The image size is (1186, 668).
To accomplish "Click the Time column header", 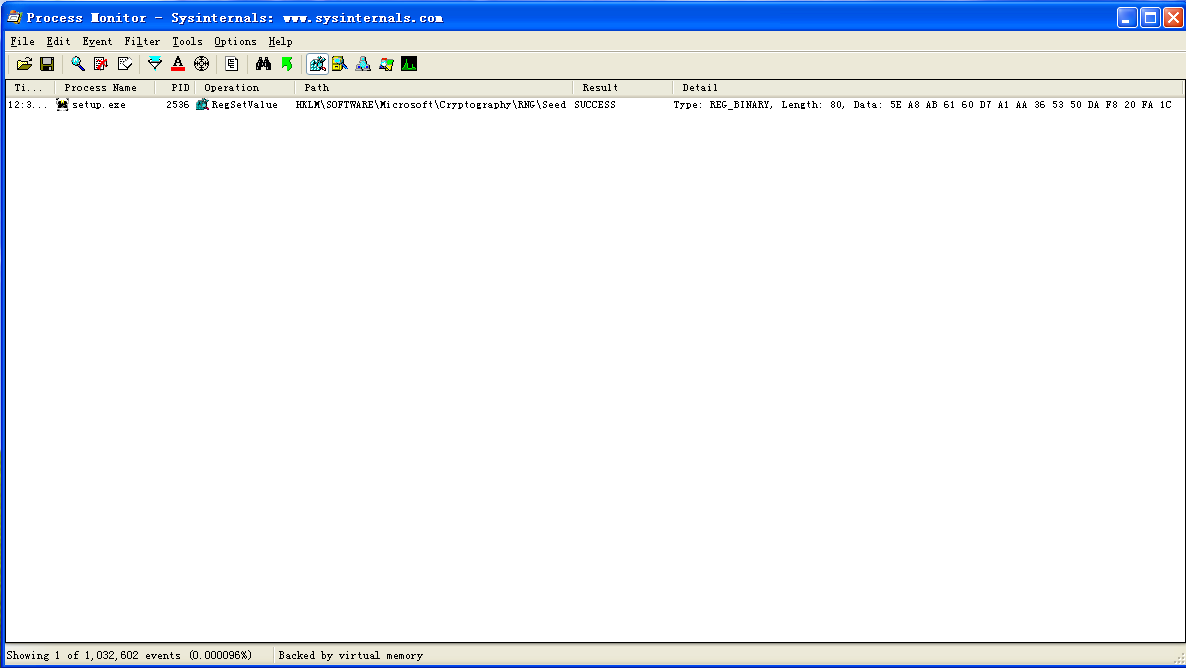I will pyautogui.click(x=30, y=88).
